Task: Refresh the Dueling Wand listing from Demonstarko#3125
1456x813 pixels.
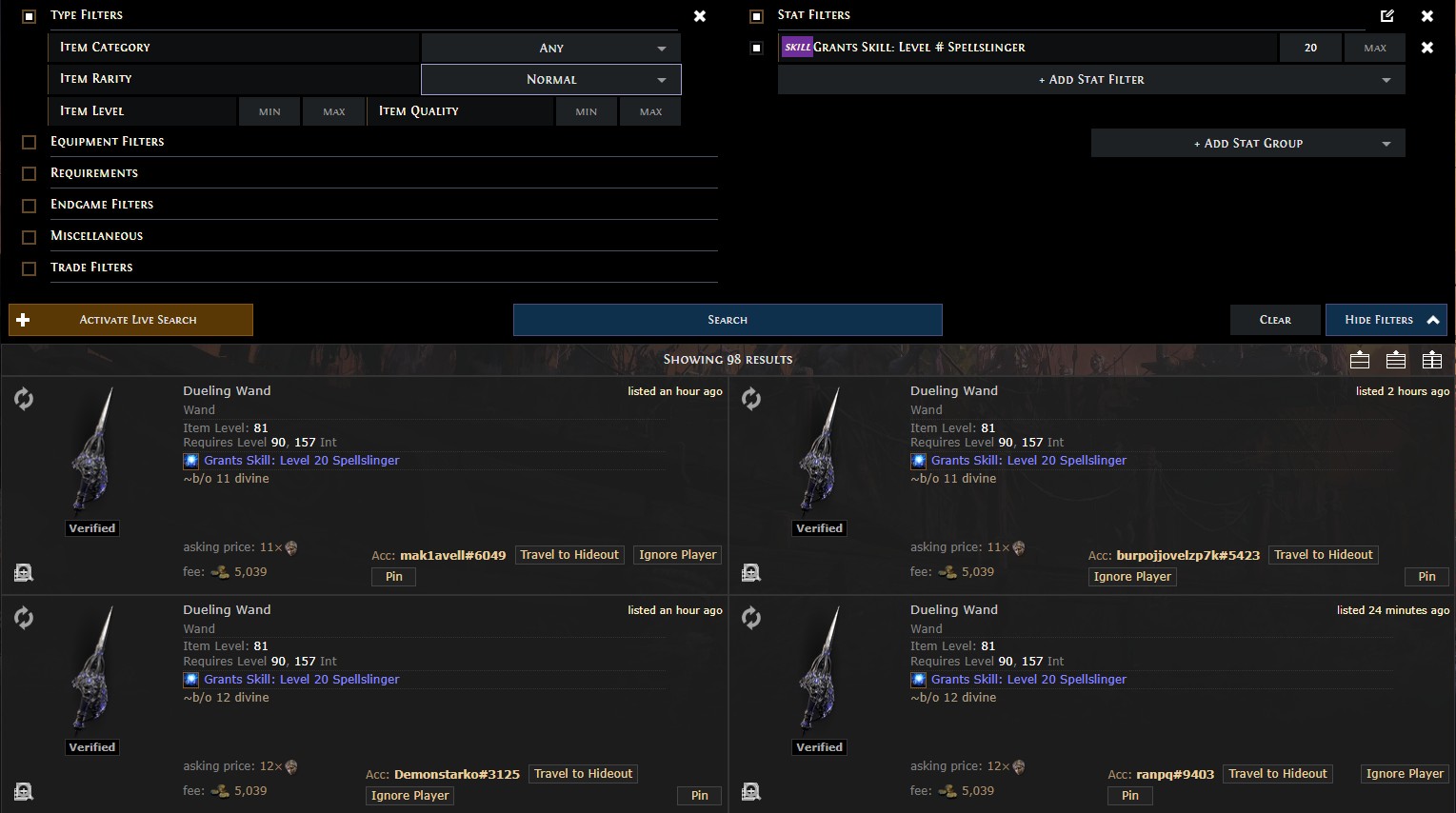Action: pos(24,618)
